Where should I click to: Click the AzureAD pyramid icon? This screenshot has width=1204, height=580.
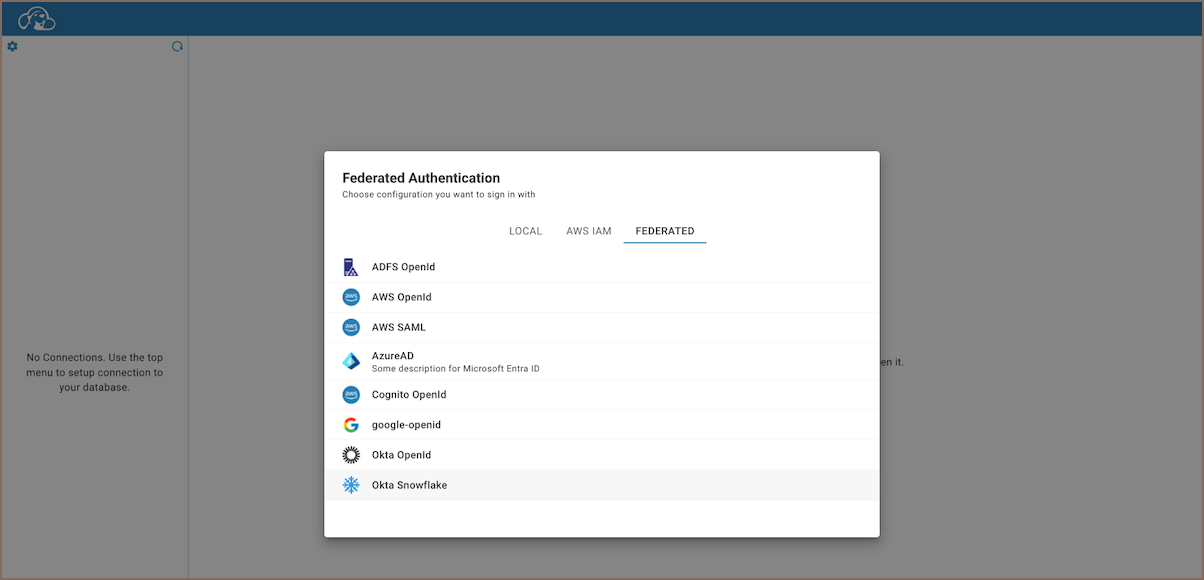pyautogui.click(x=351, y=361)
